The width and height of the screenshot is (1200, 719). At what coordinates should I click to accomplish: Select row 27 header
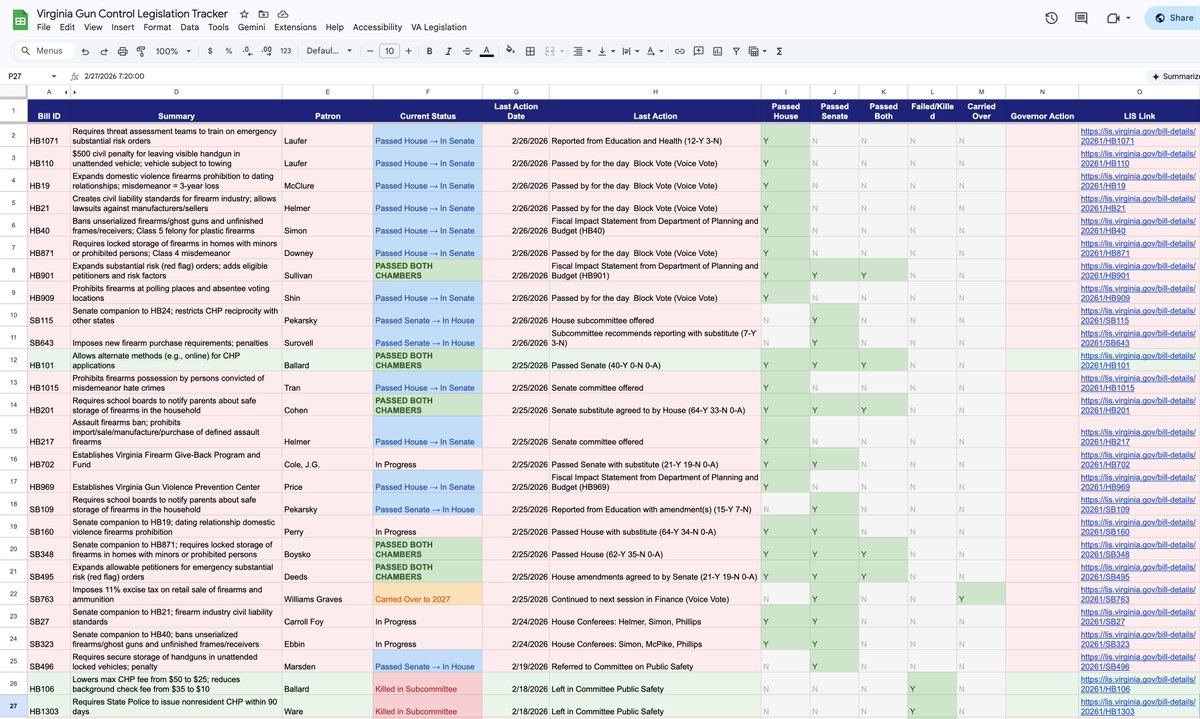(x=13, y=707)
